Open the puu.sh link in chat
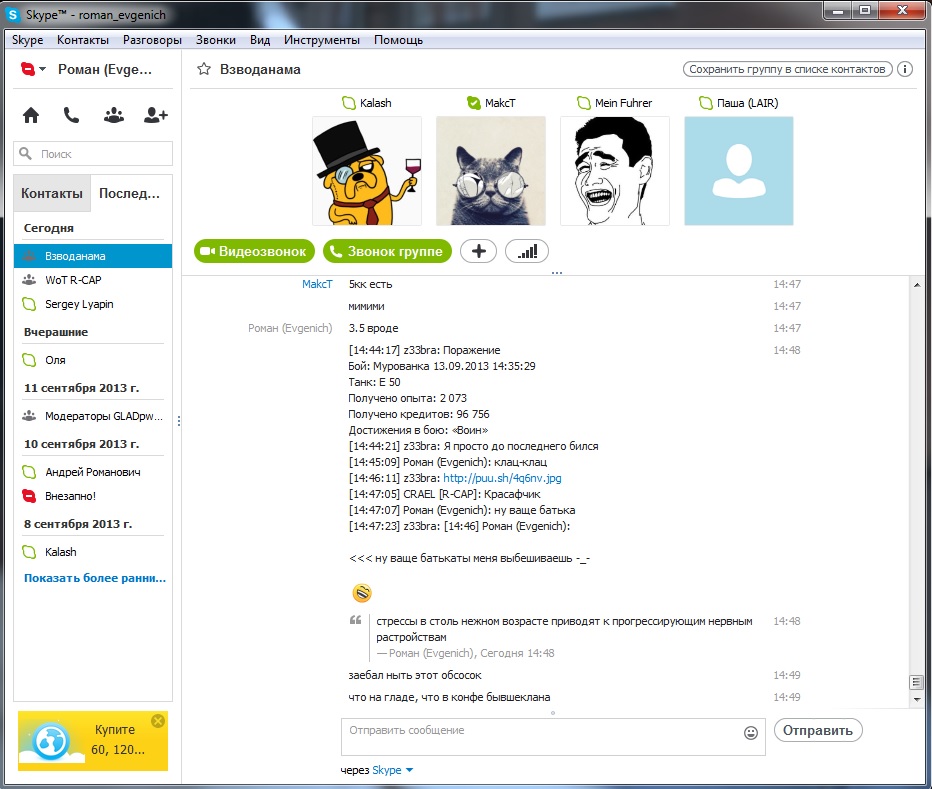The image size is (932, 789). tap(502, 478)
